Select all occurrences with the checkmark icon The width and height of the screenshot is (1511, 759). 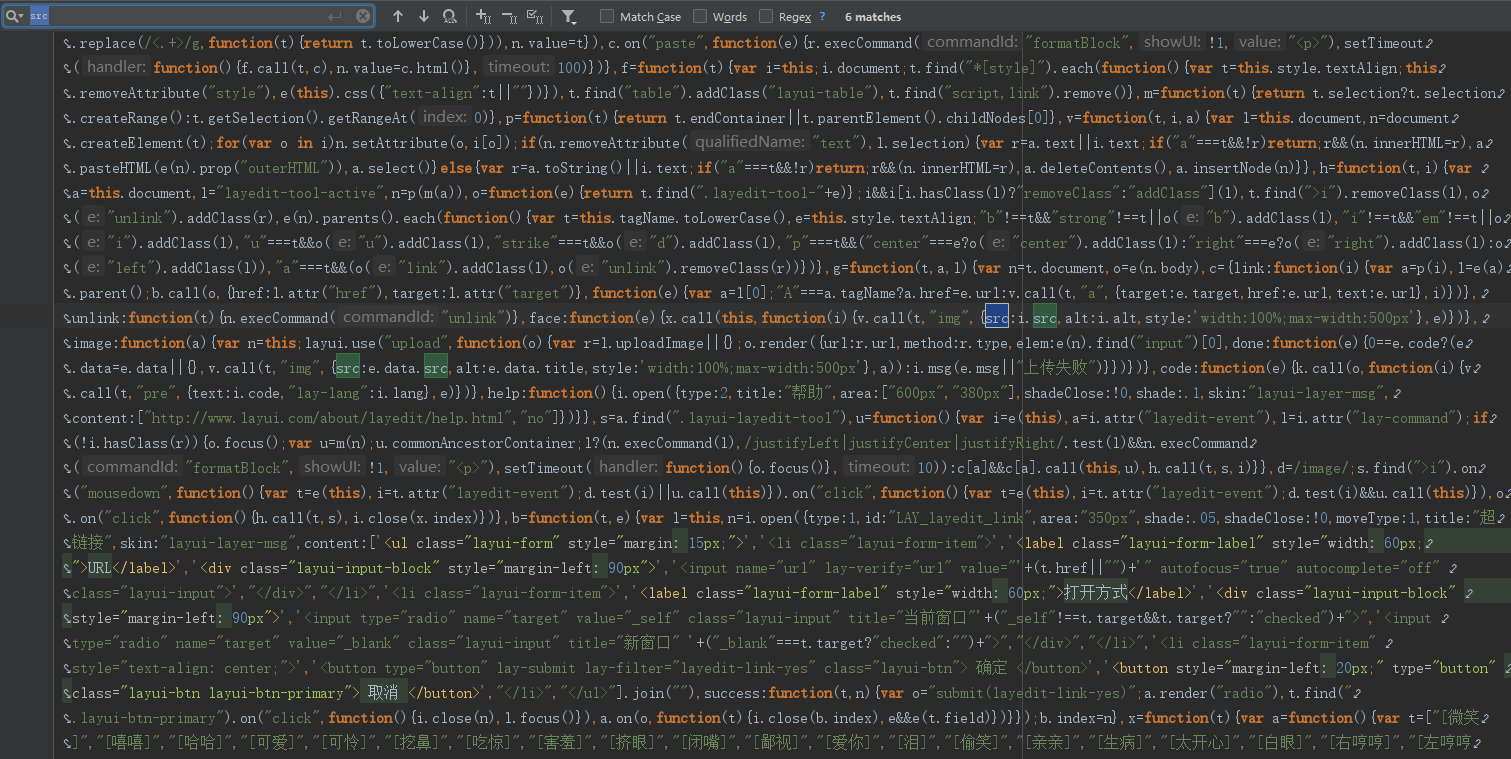point(535,16)
